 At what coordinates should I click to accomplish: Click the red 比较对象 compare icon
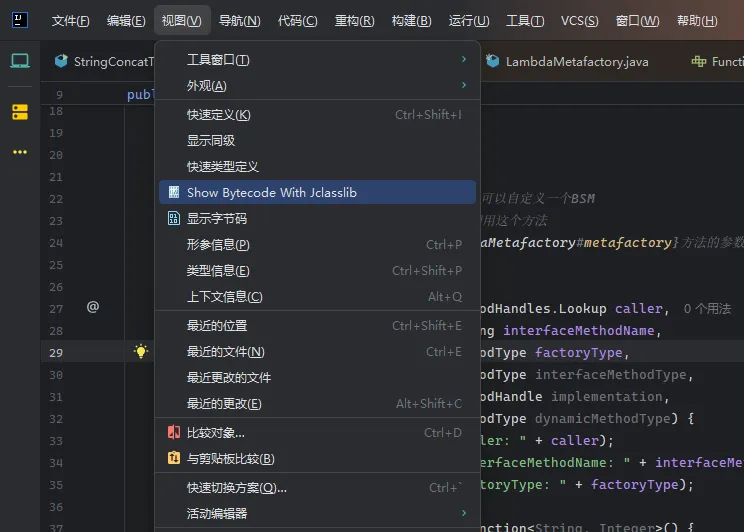point(174,432)
